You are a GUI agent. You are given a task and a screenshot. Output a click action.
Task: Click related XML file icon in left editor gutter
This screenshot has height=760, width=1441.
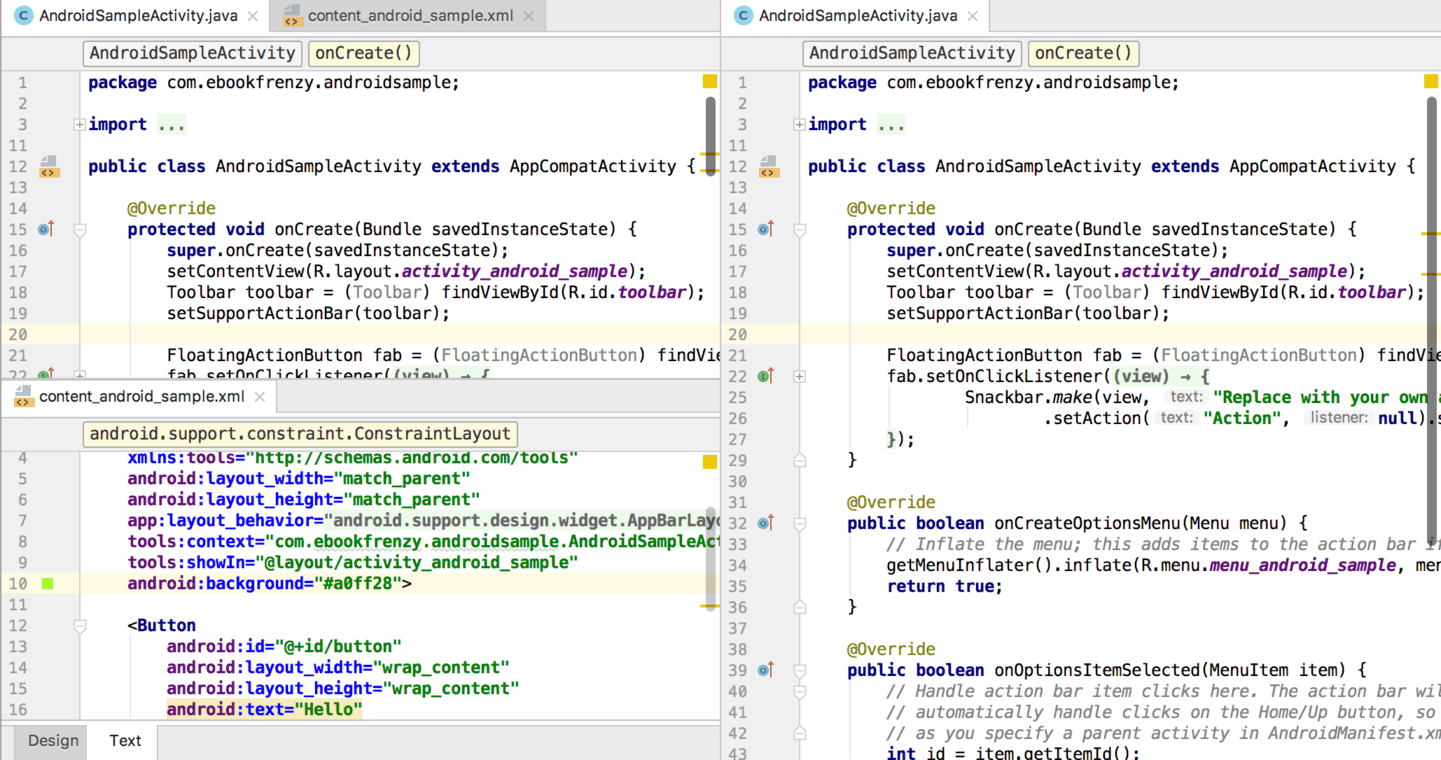[48, 167]
